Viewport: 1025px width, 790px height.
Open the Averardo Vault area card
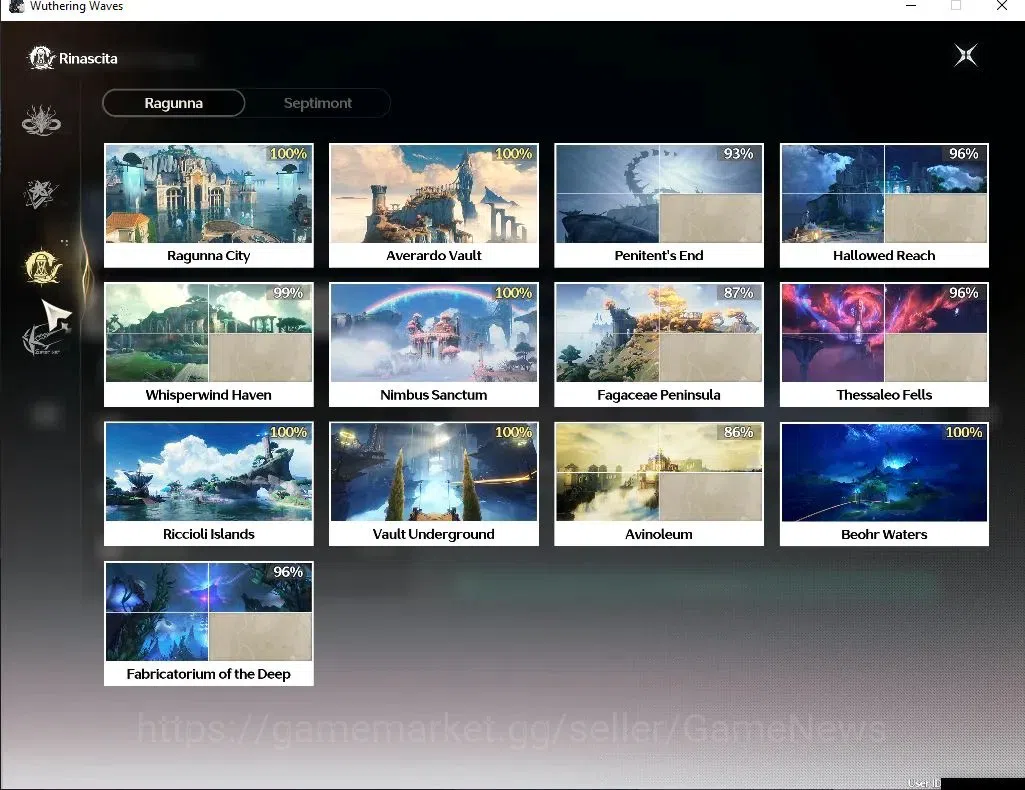tap(433, 205)
